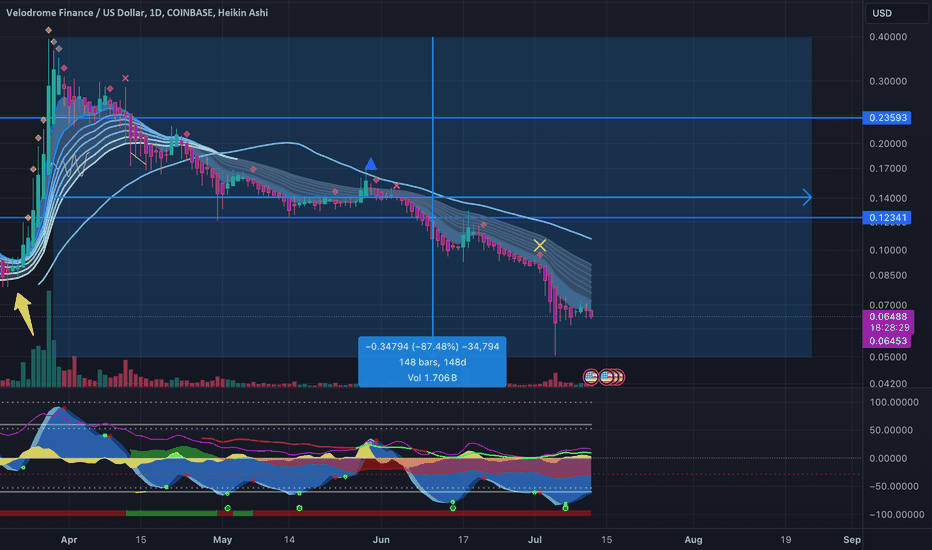This screenshot has height=550, width=932.
Task: Click the 0.04200 price scale label
Action: (888, 384)
